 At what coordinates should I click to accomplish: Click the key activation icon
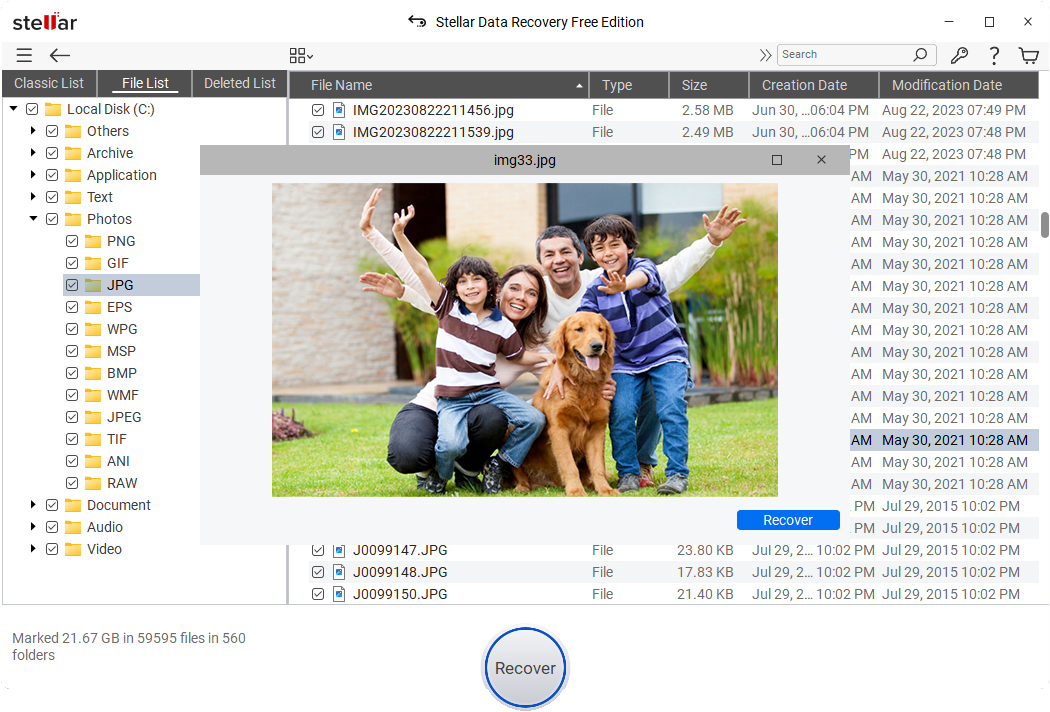tap(959, 56)
